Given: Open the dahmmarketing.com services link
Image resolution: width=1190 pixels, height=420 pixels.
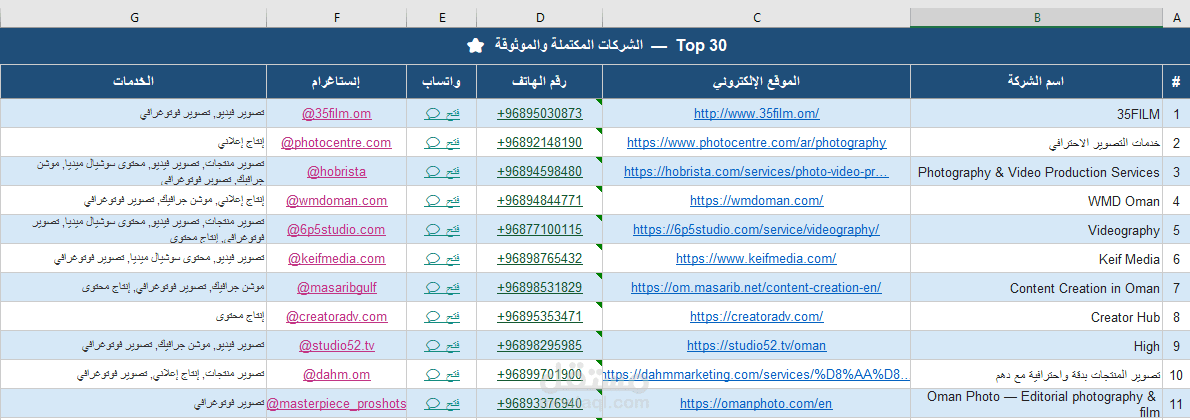Looking at the screenshot, I should click(757, 374).
